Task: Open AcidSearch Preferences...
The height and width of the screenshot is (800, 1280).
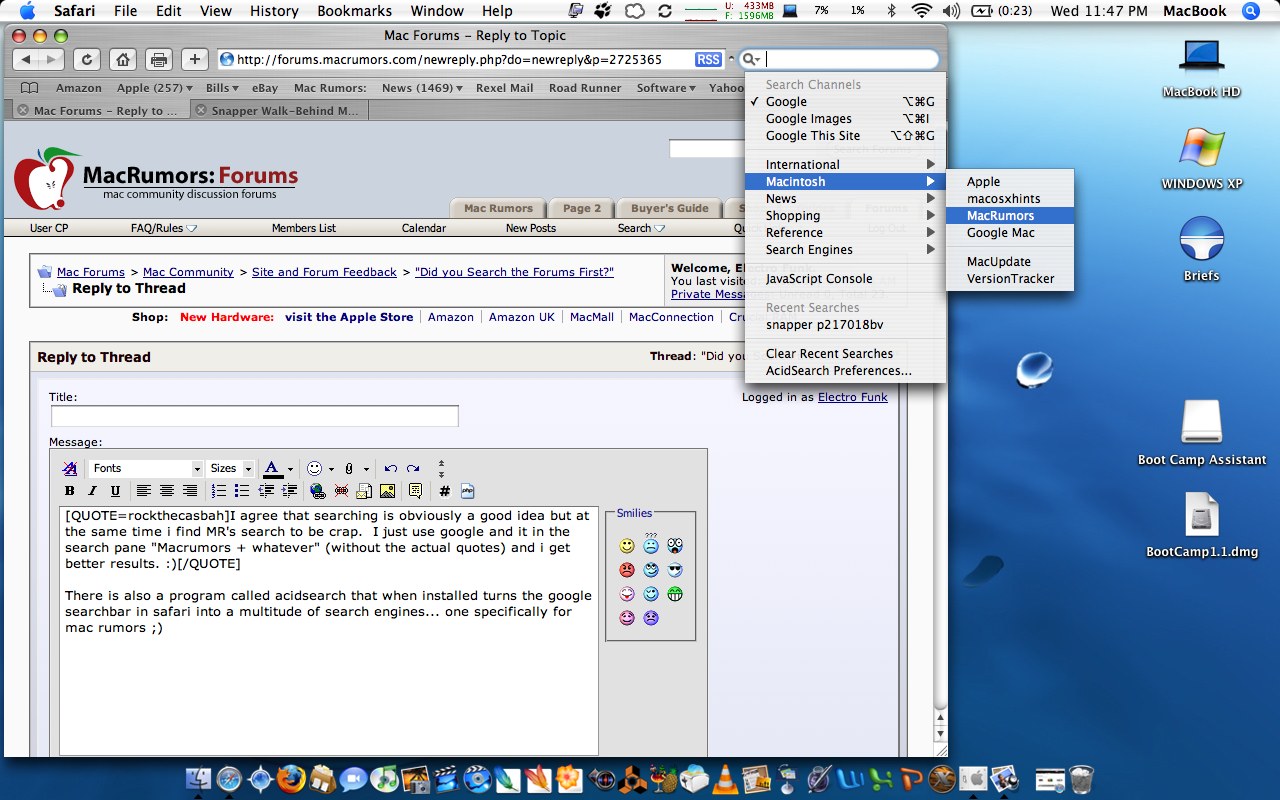Action: click(x=845, y=371)
